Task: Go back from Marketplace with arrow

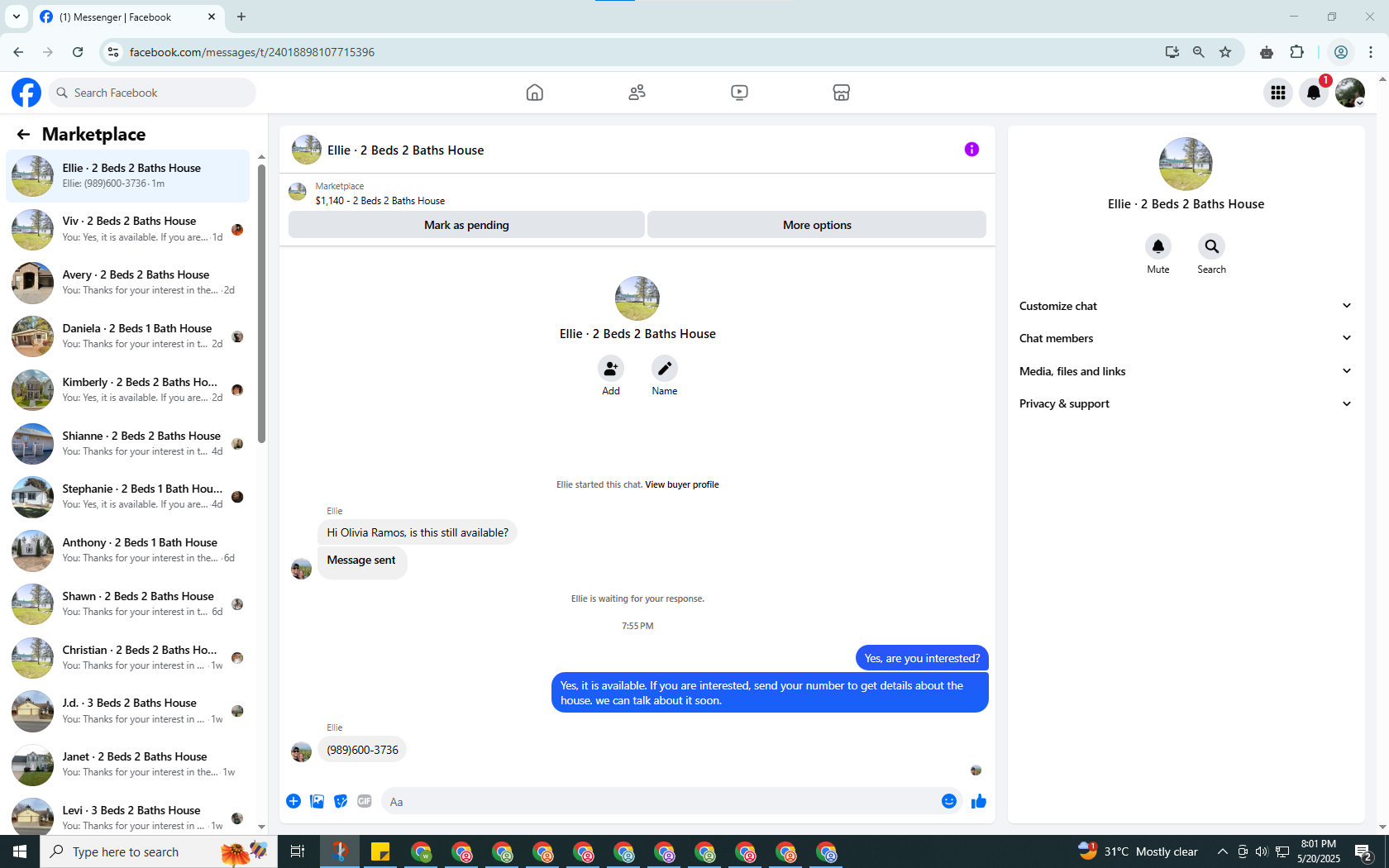Action: (23, 134)
